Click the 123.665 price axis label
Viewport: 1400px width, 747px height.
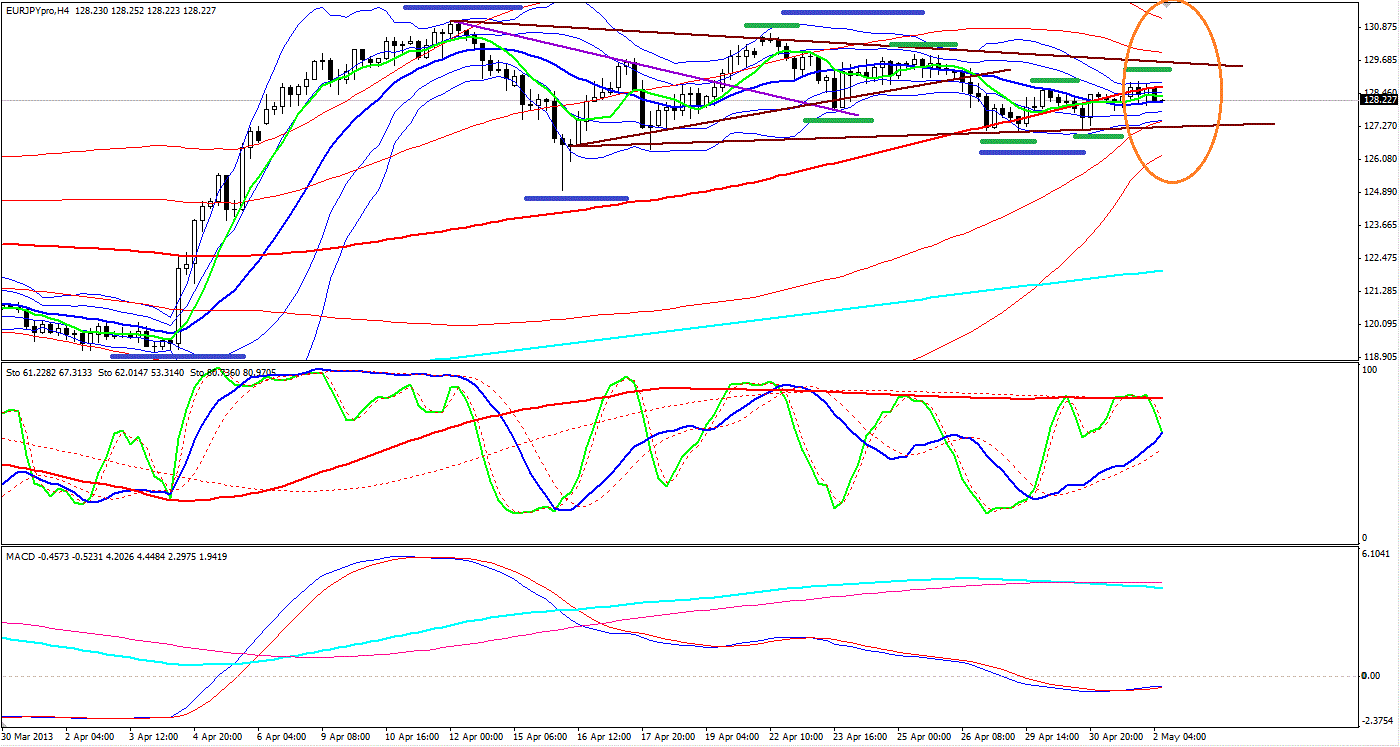pos(1380,225)
